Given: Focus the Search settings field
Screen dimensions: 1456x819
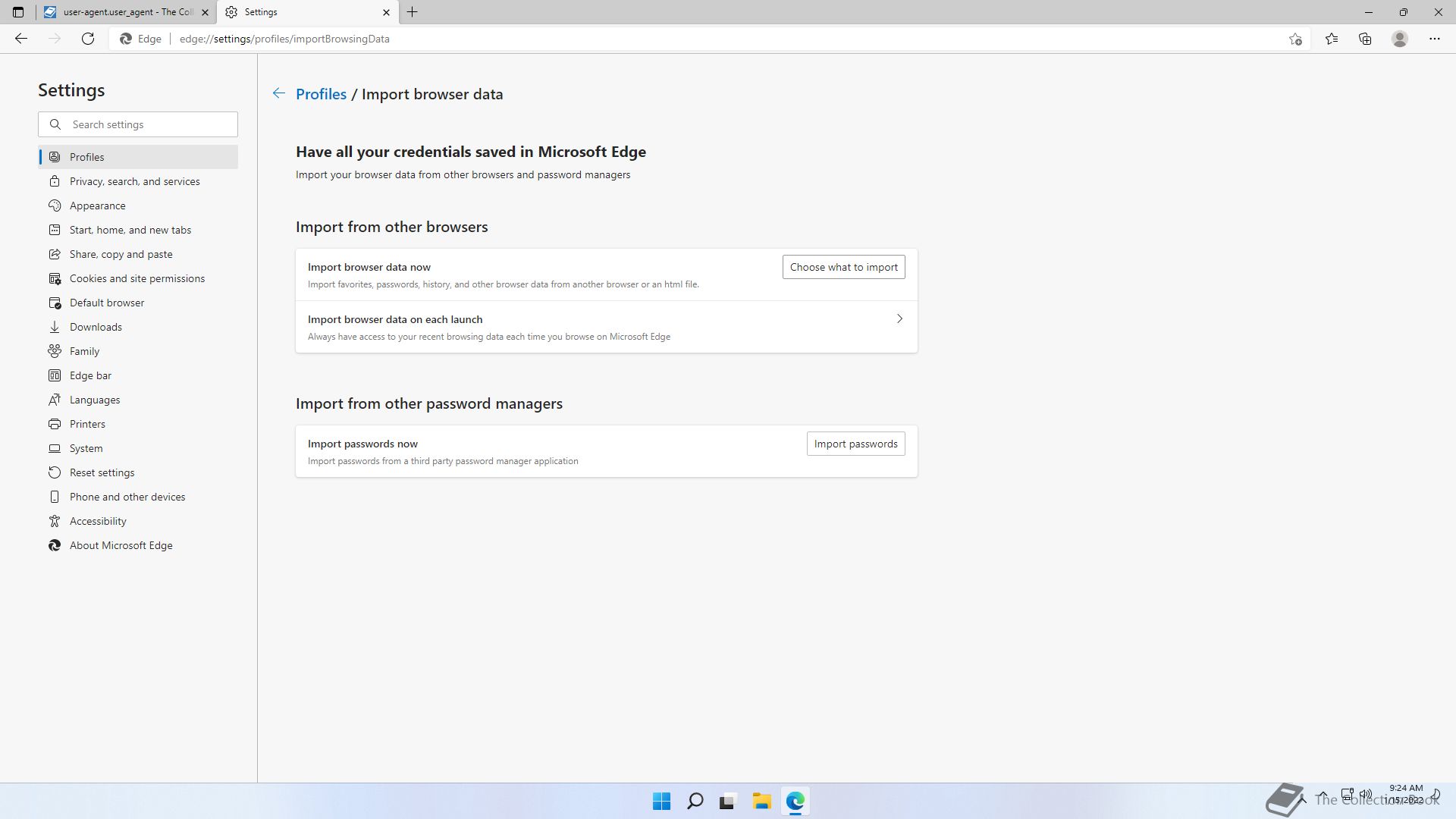Looking at the screenshot, I should [x=138, y=124].
